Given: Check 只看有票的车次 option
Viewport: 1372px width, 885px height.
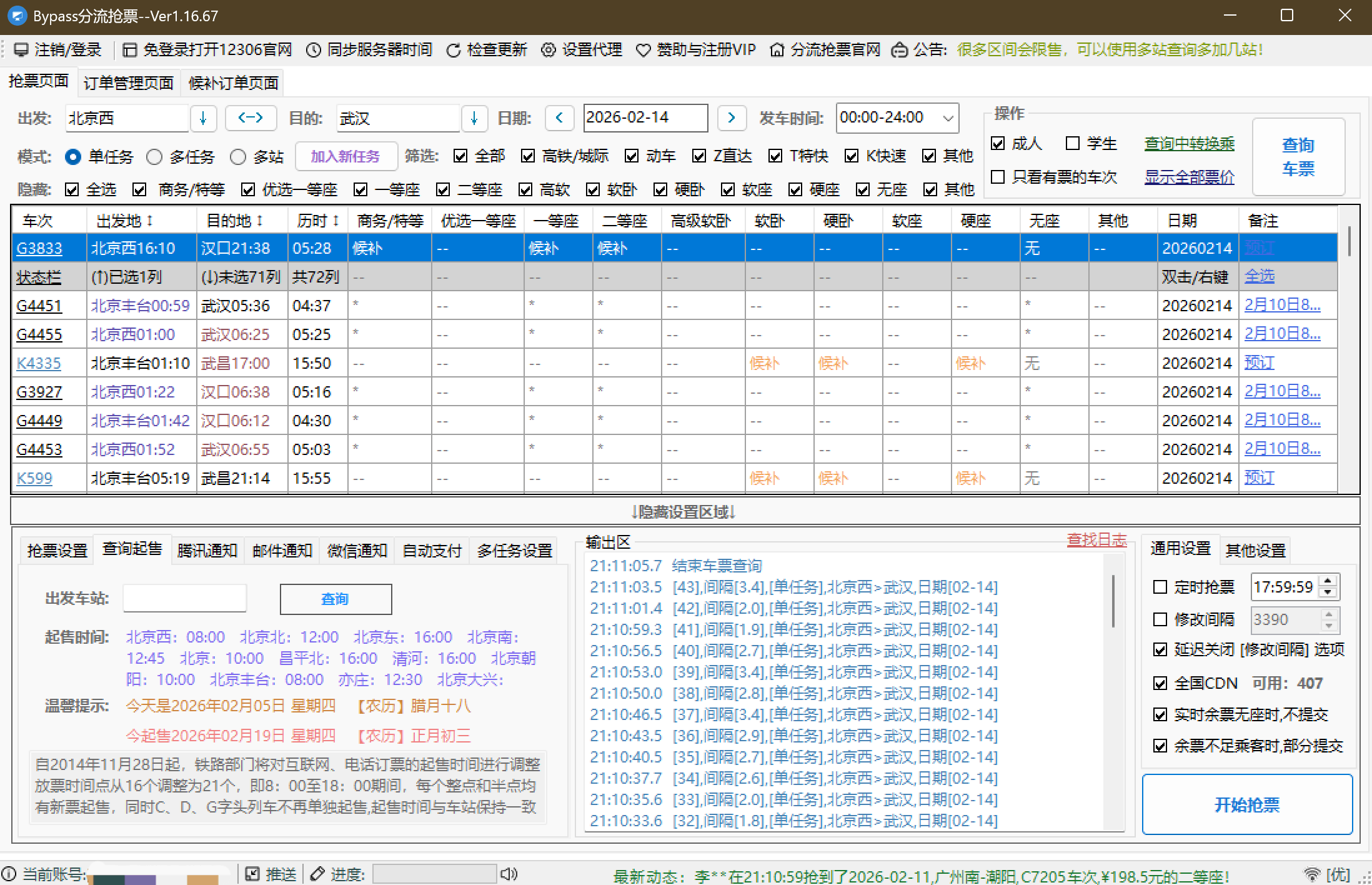Looking at the screenshot, I should [x=997, y=177].
